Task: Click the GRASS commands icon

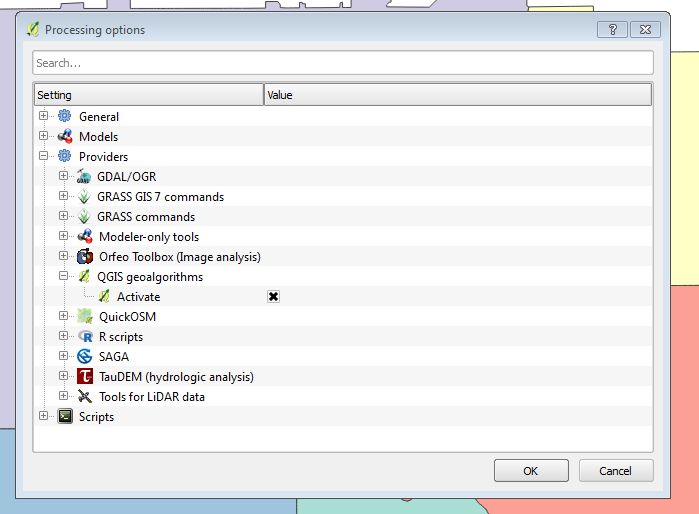Action: 84,216
